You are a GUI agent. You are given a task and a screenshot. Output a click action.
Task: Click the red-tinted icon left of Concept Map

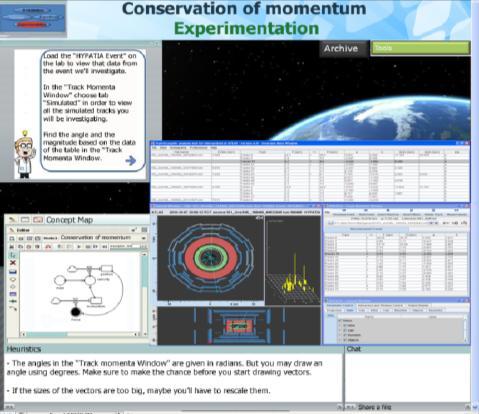pyautogui.click(x=38, y=219)
